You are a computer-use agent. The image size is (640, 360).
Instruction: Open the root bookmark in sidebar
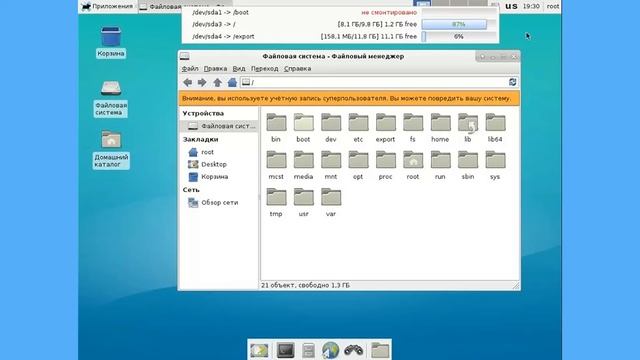207,152
